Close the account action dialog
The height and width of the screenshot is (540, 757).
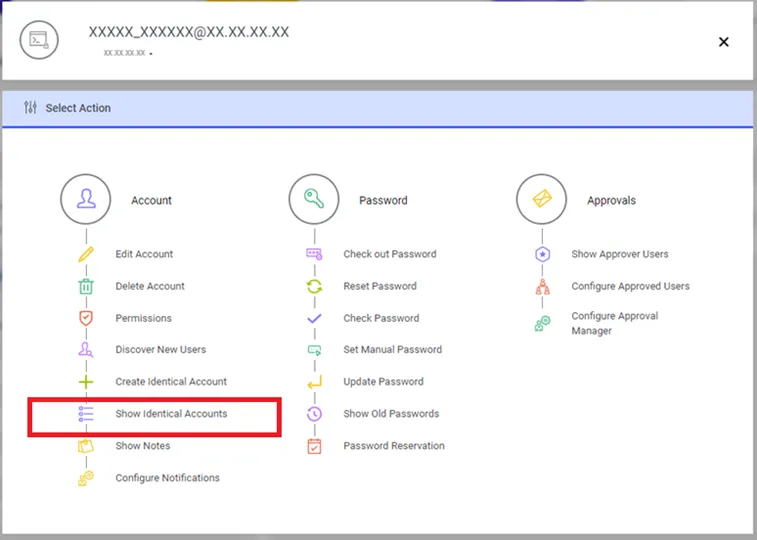723,42
